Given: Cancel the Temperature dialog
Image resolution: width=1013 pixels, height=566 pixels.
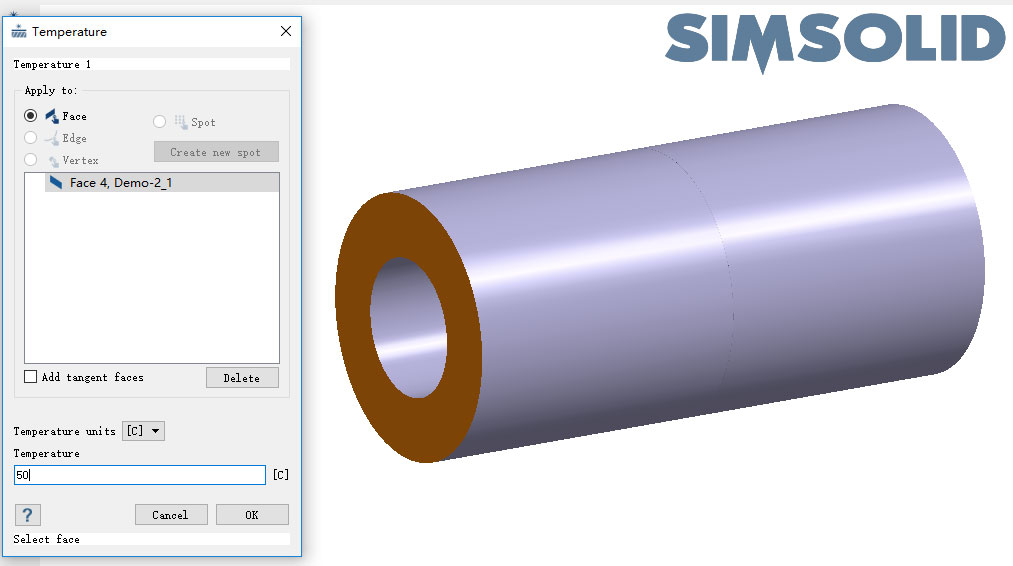Looking at the screenshot, I should (170, 515).
